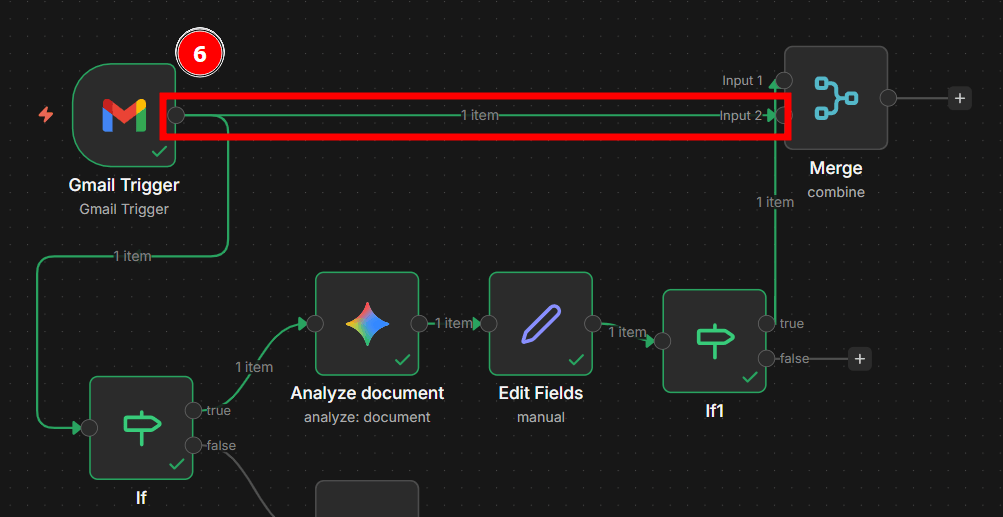Click the Edit Fields name label
Screen dimensions: 1003x517
click(541, 393)
